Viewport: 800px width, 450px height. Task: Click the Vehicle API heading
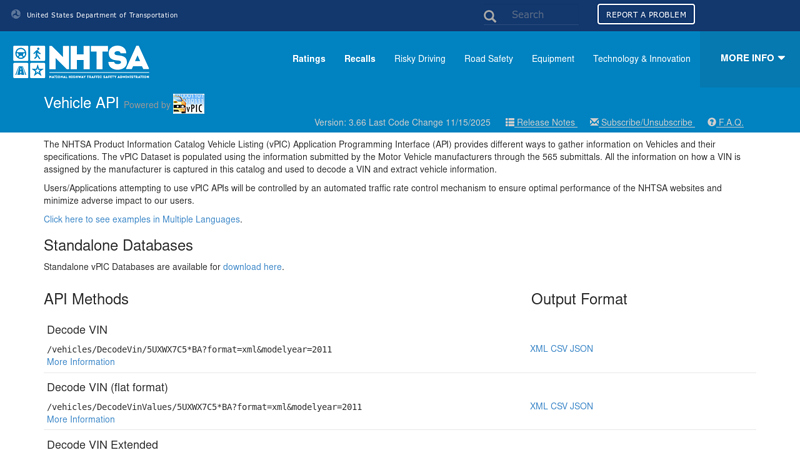[81, 103]
